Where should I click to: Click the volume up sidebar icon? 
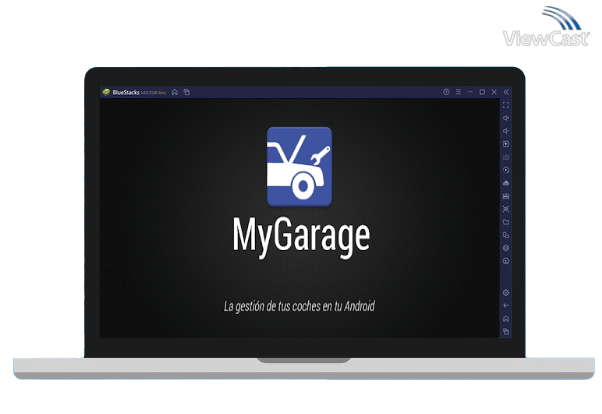point(506,118)
